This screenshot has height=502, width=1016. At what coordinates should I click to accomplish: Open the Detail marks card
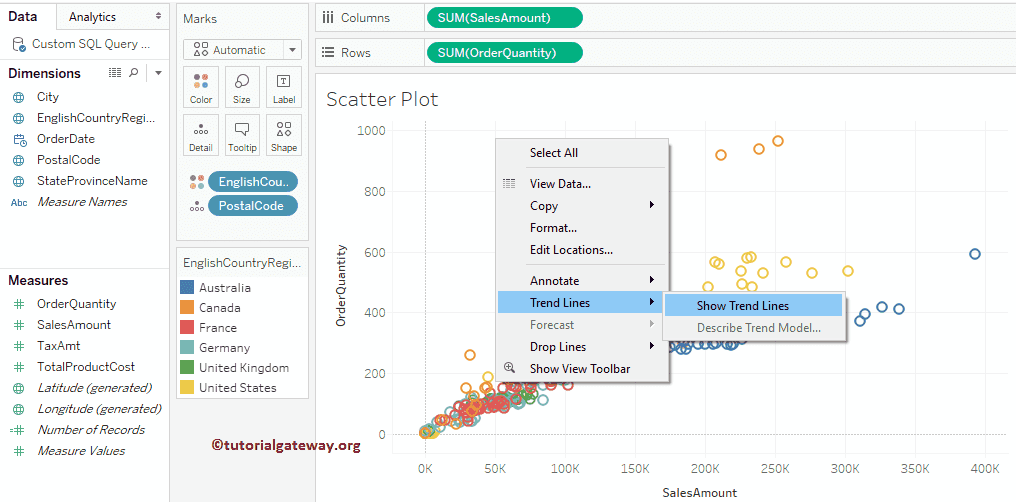201,135
